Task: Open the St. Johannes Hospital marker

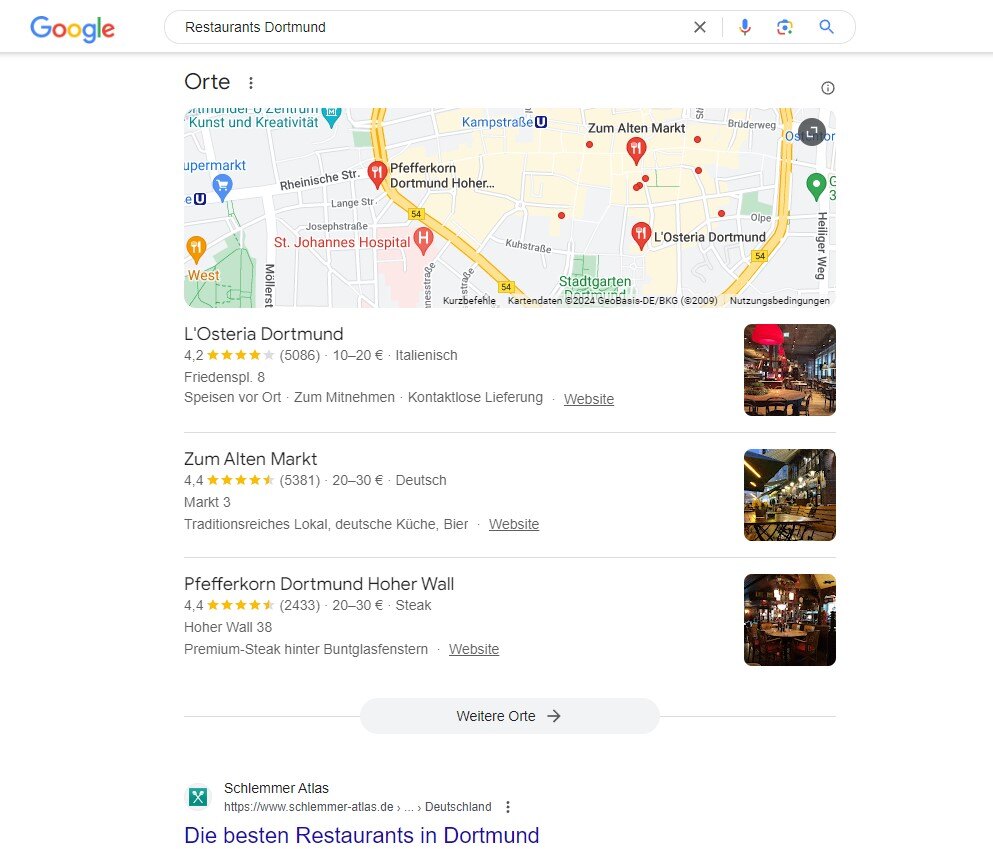Action: [423, 241]
